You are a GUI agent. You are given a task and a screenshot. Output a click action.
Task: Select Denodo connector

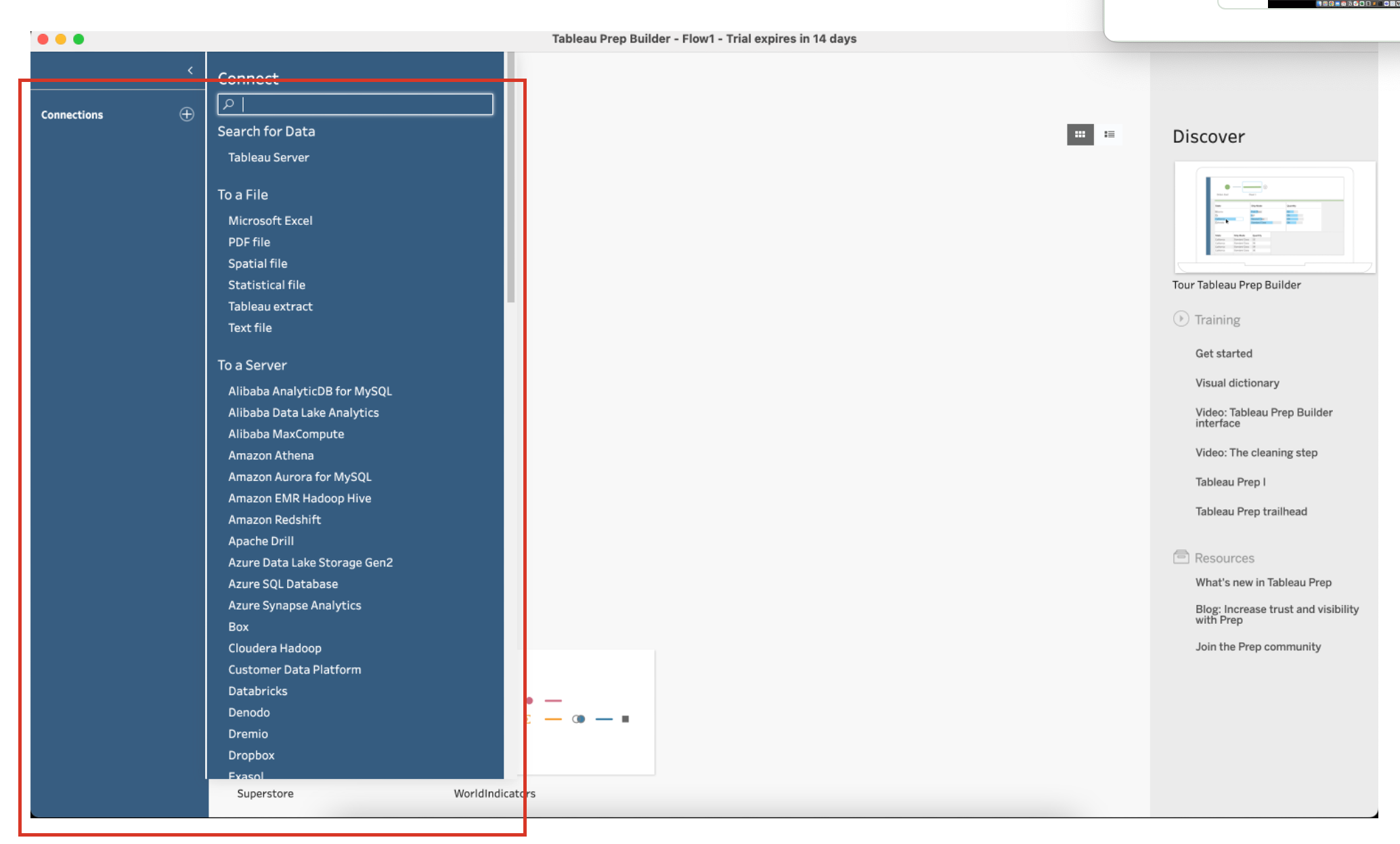[248, 713]
